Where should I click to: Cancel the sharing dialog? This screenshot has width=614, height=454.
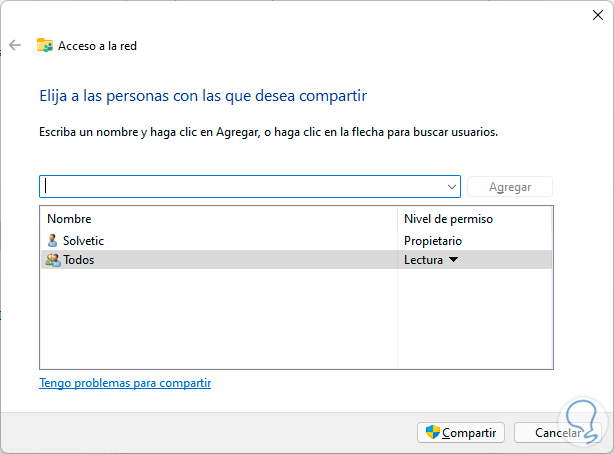coord(558,433)
